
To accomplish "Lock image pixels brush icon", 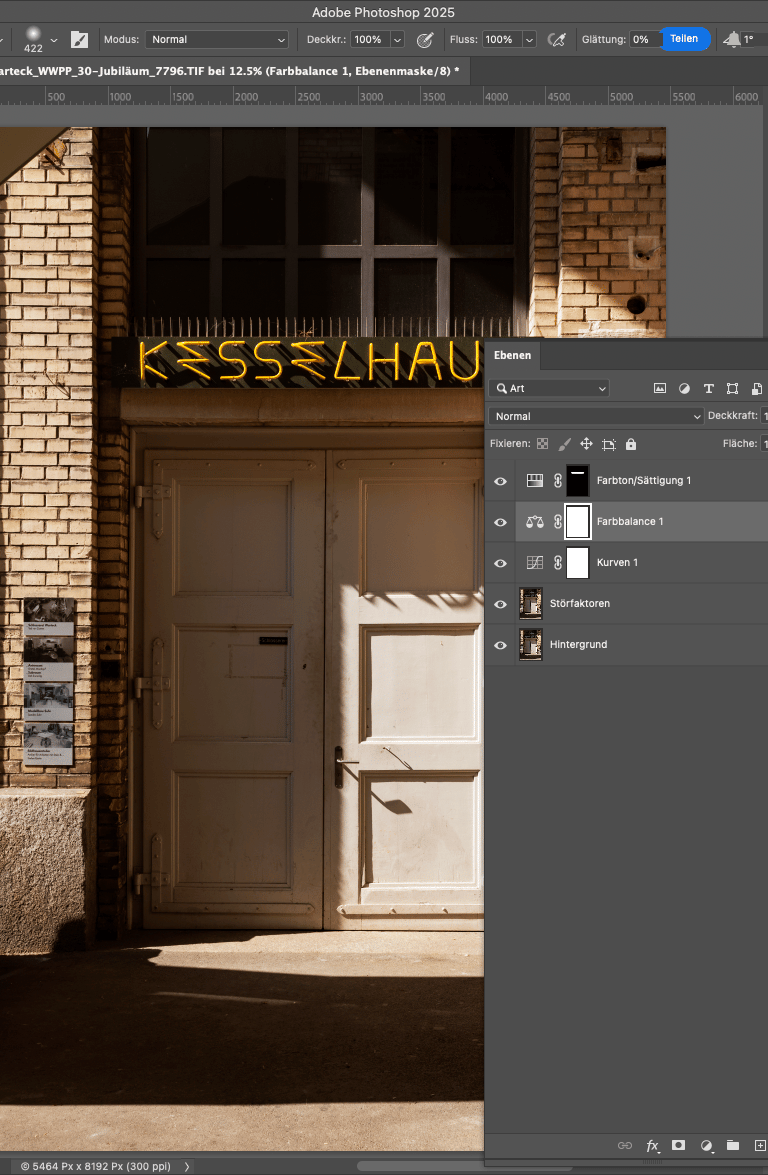I will [x=564, y=444].
